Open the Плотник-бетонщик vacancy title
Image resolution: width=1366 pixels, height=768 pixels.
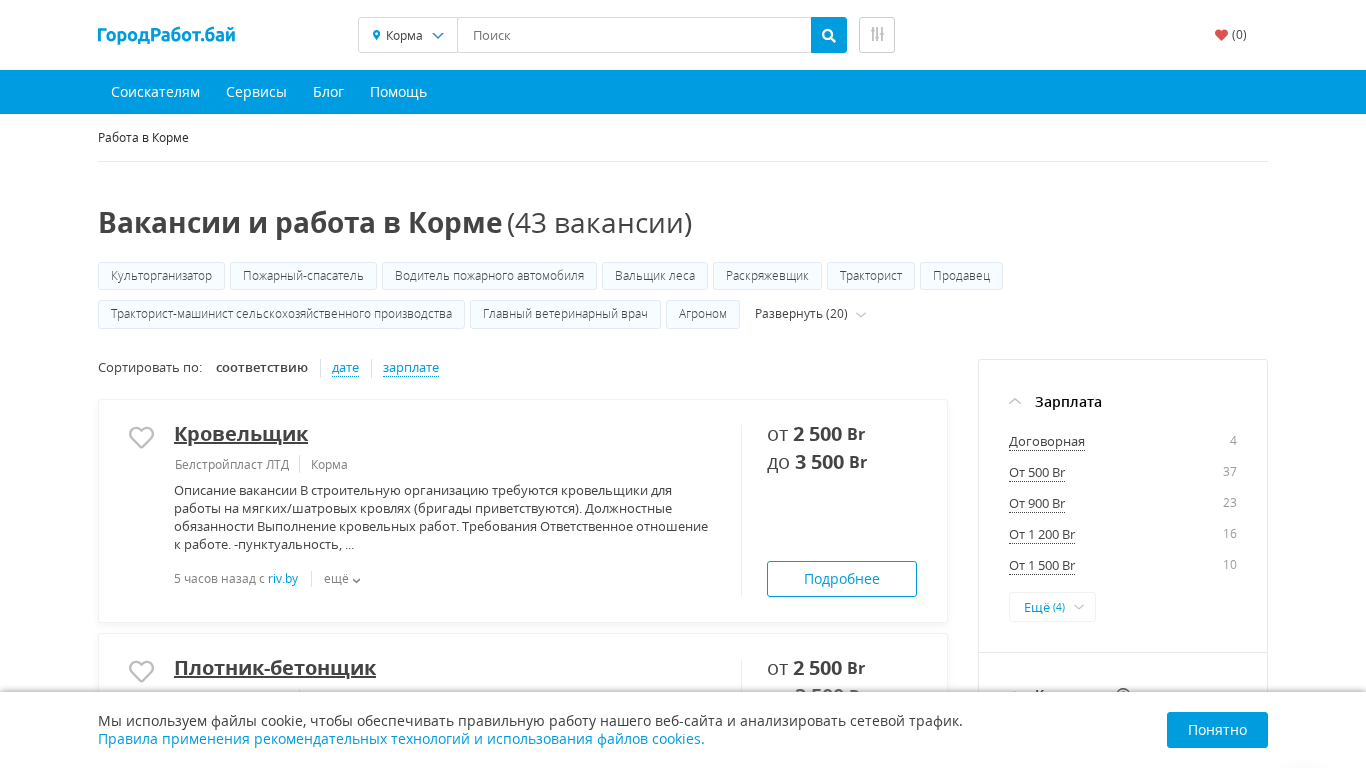(275, 668)
